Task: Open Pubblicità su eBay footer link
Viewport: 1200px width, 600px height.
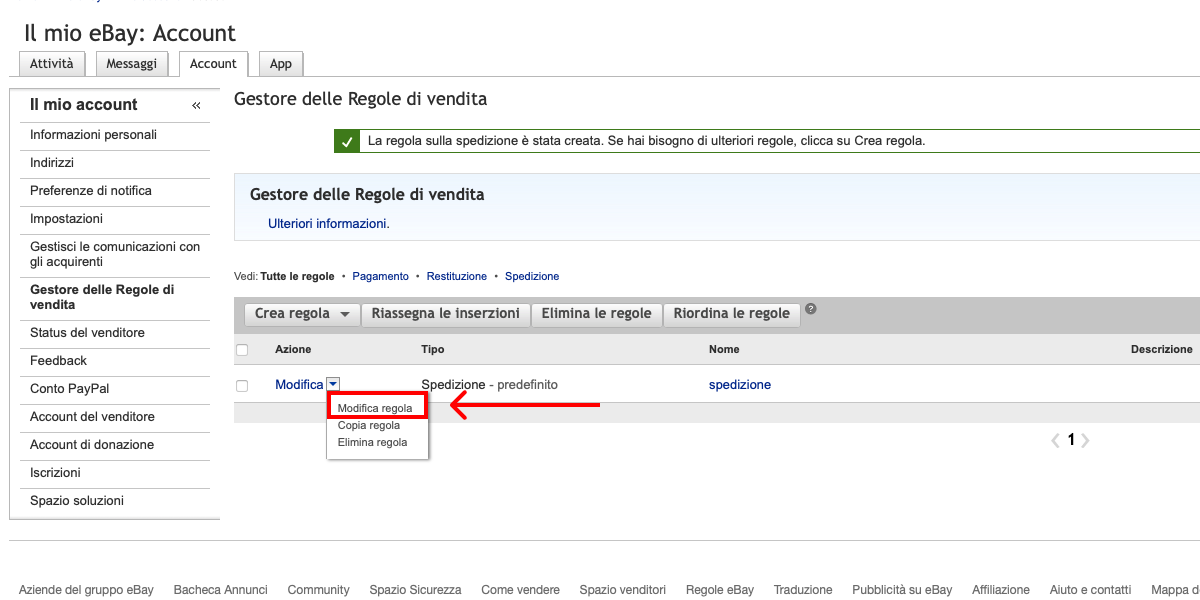Action: coord(902,590)
